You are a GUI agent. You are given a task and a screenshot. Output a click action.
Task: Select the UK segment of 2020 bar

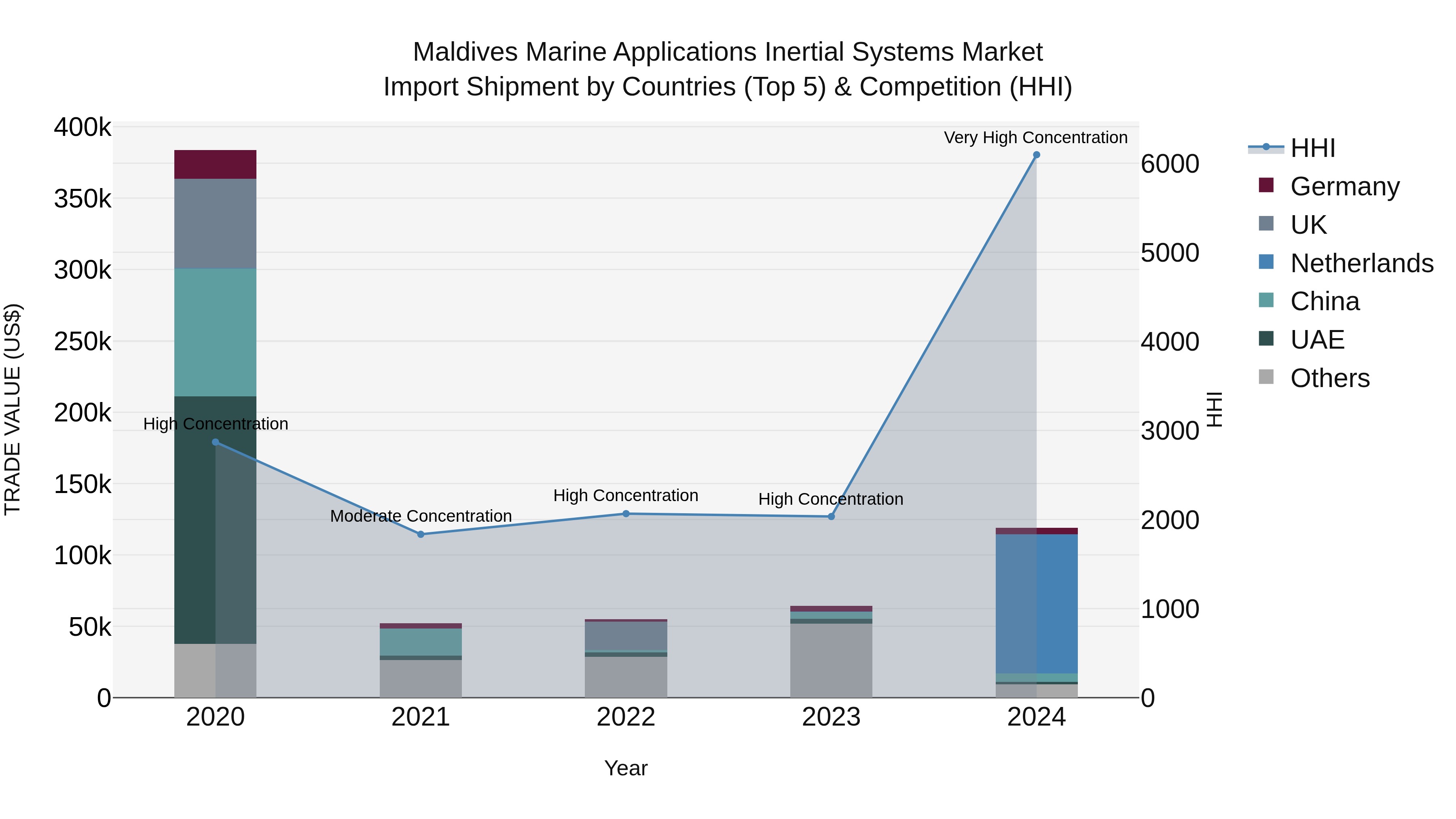215,224
